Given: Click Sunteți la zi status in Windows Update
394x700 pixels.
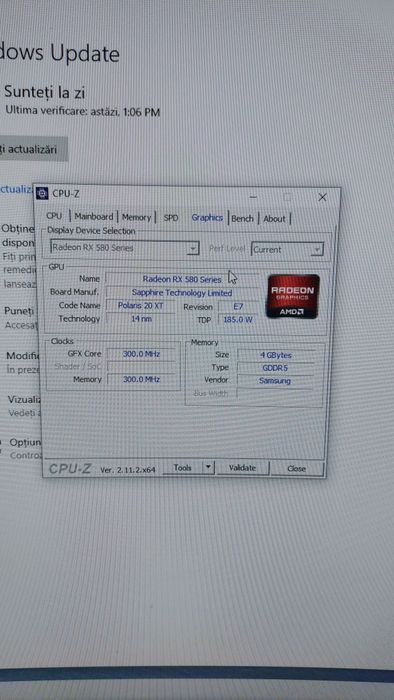Looking at the screenshot, I should pyautogui.click(x=45, y=92).
